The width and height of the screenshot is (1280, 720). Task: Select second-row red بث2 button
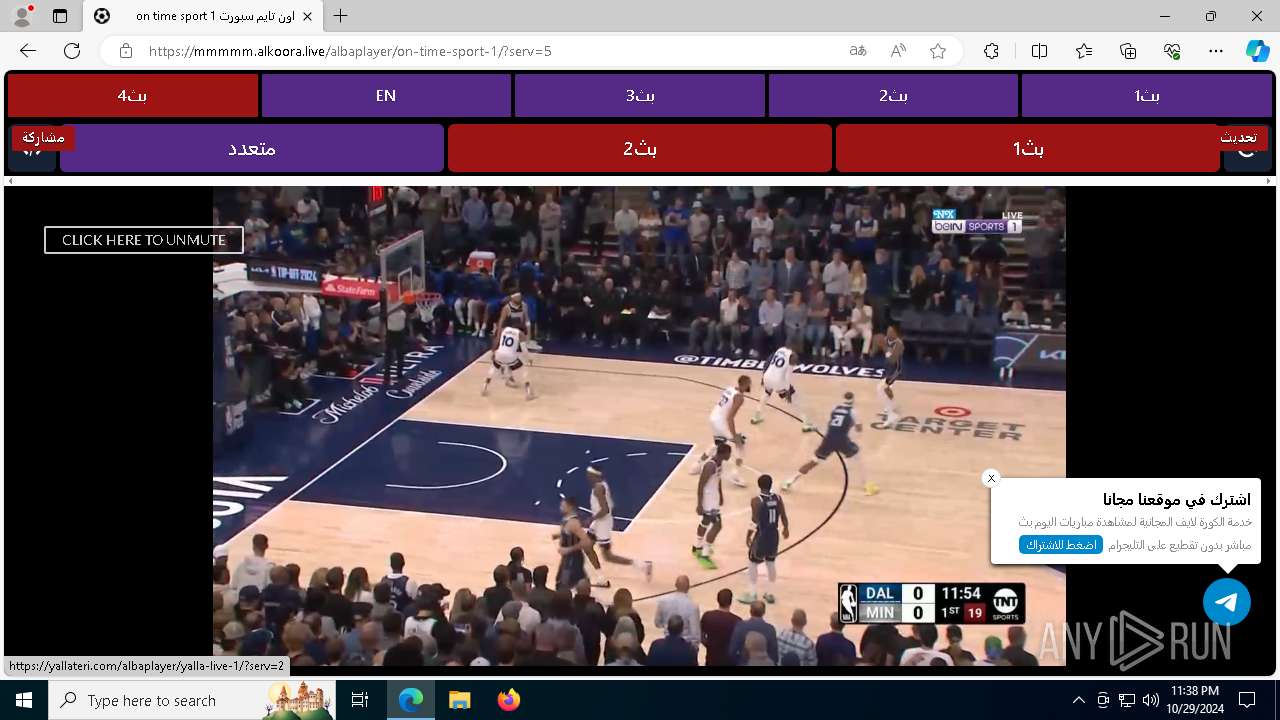pos(640,148)
